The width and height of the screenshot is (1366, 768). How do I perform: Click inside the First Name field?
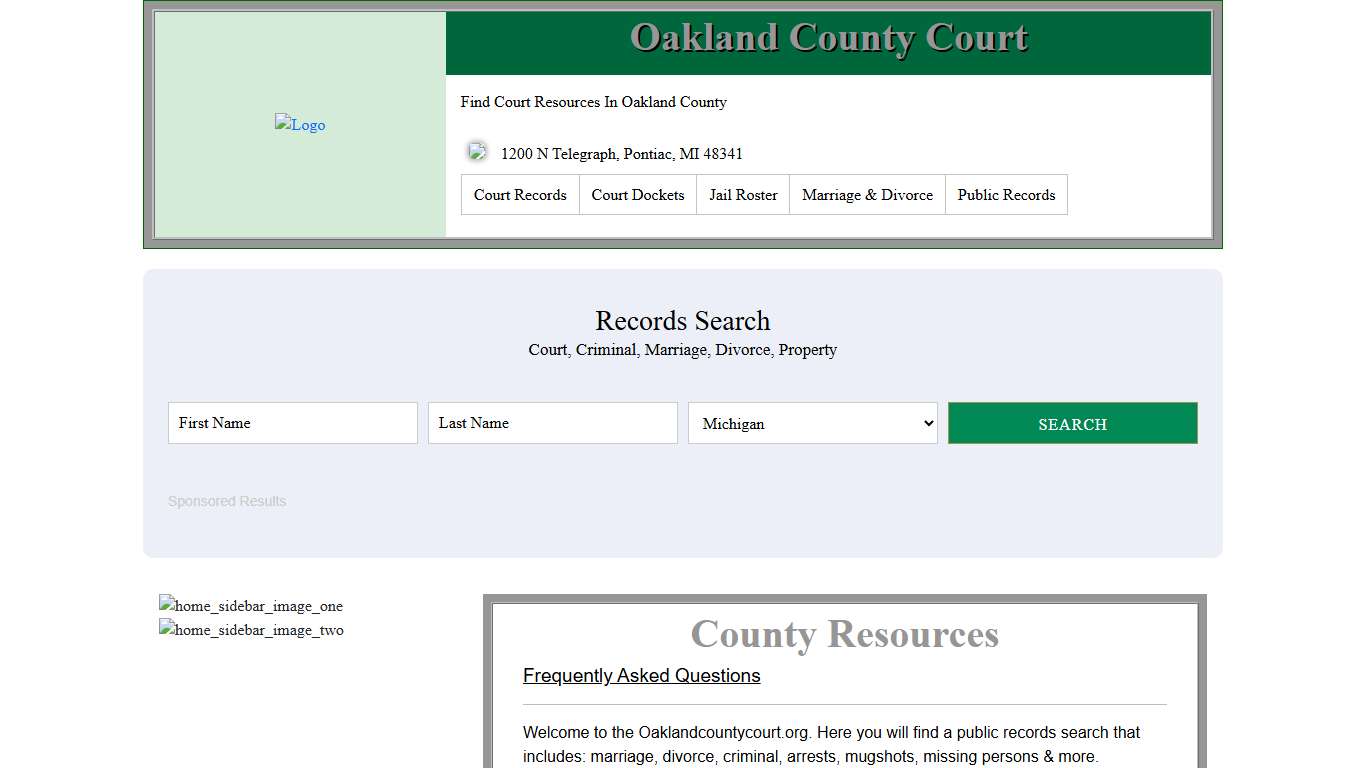292,422
